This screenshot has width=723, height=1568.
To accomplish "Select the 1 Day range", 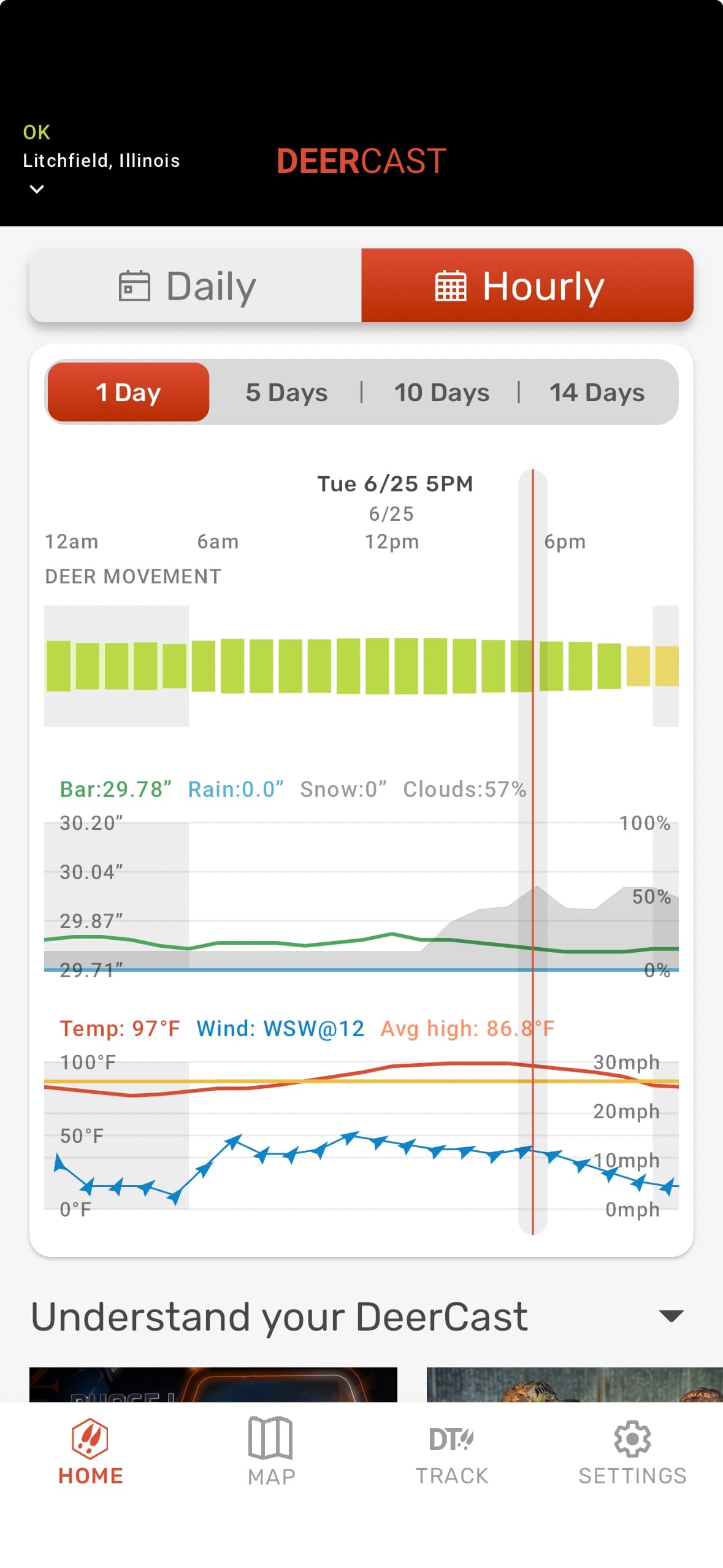I will click(128, 392).
